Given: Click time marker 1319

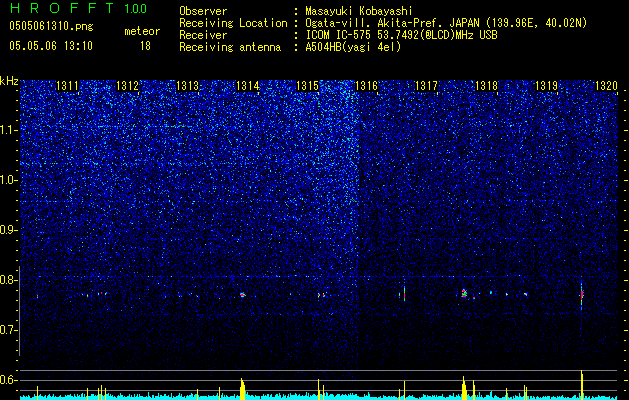Looking at the screenshot, I should [x=546, y=86].
